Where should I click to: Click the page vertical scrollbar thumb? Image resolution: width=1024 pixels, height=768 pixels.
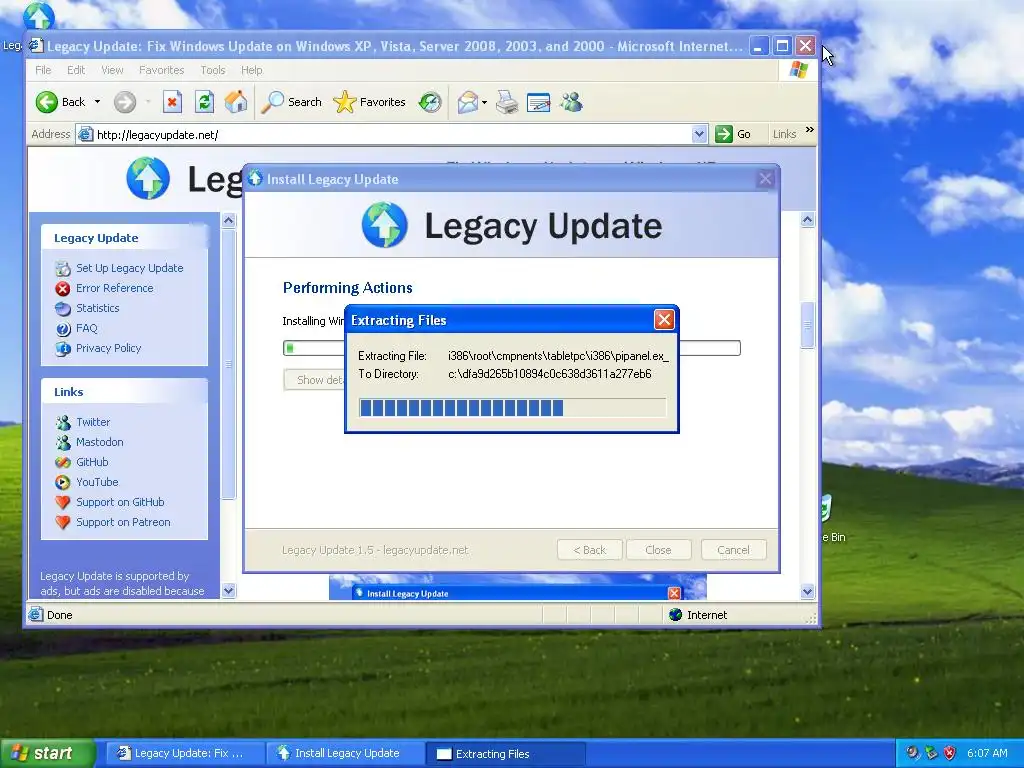pos(808,325)
